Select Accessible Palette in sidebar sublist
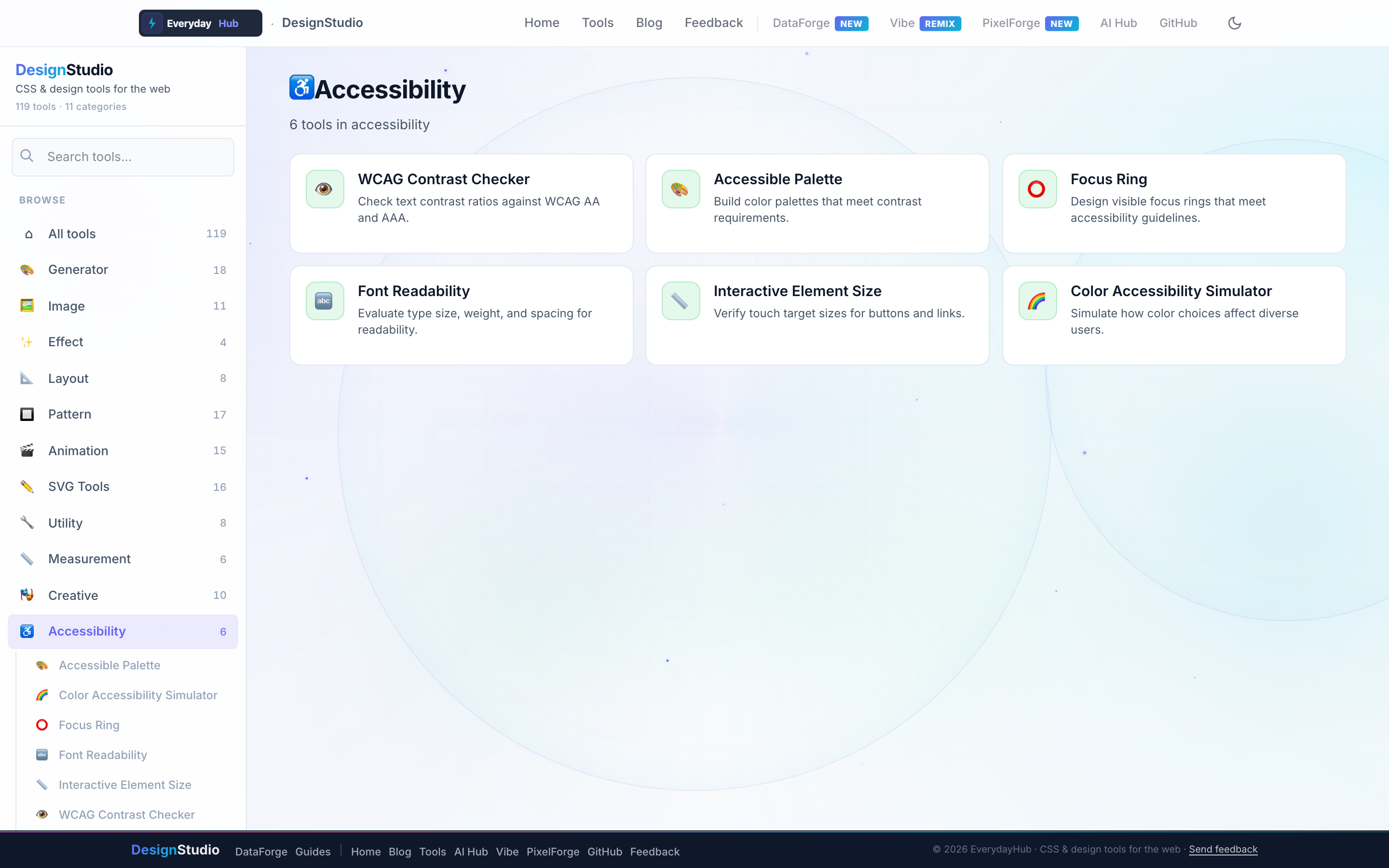Image resolution: width=1389 pixels, height=868 pixels. [109, 665]
